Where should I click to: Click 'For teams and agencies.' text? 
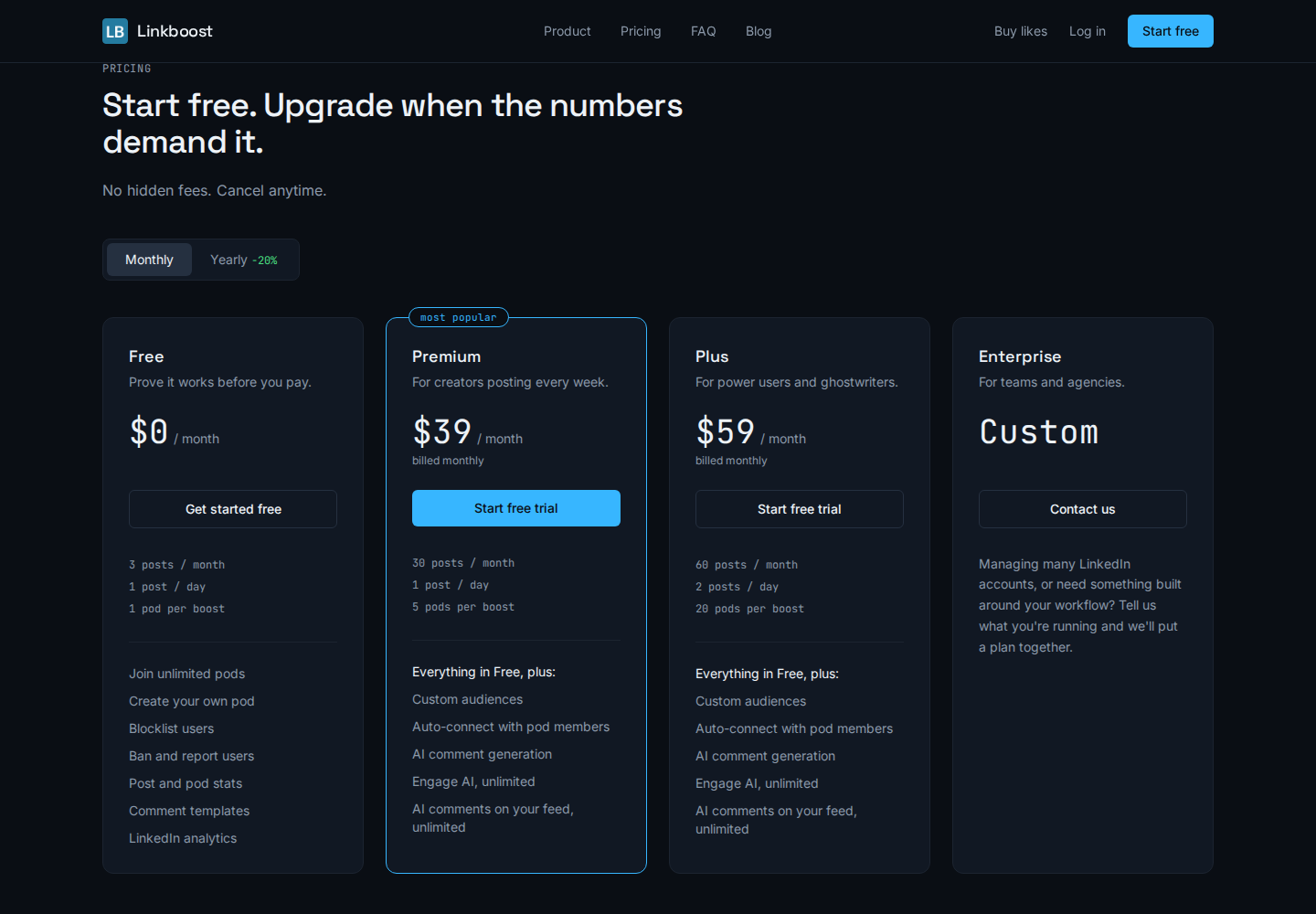pyautogui.click(x=1052, y=382)
